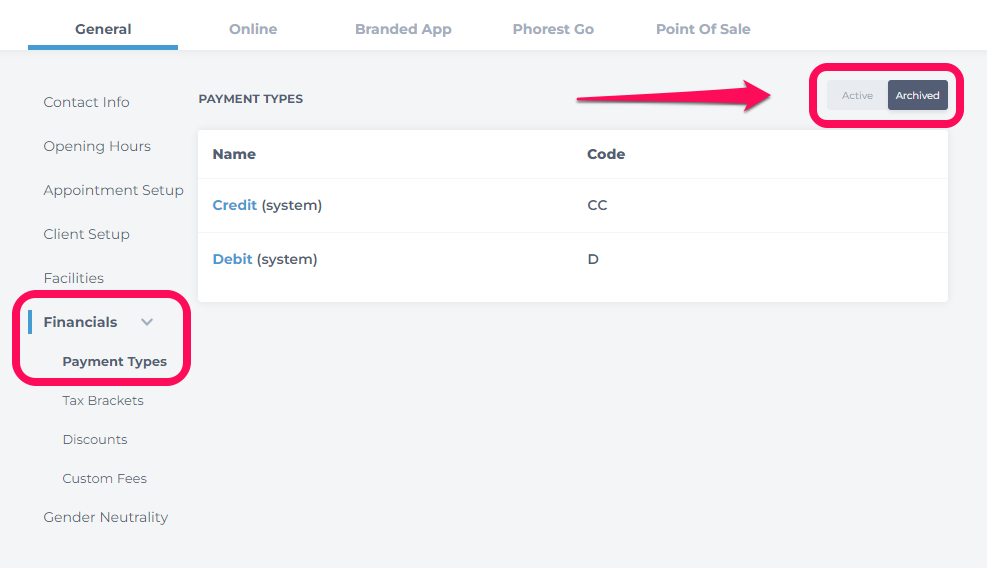Select Facilities in sidebar
This screenshot has width=987, height=568.
pos(74,278)
